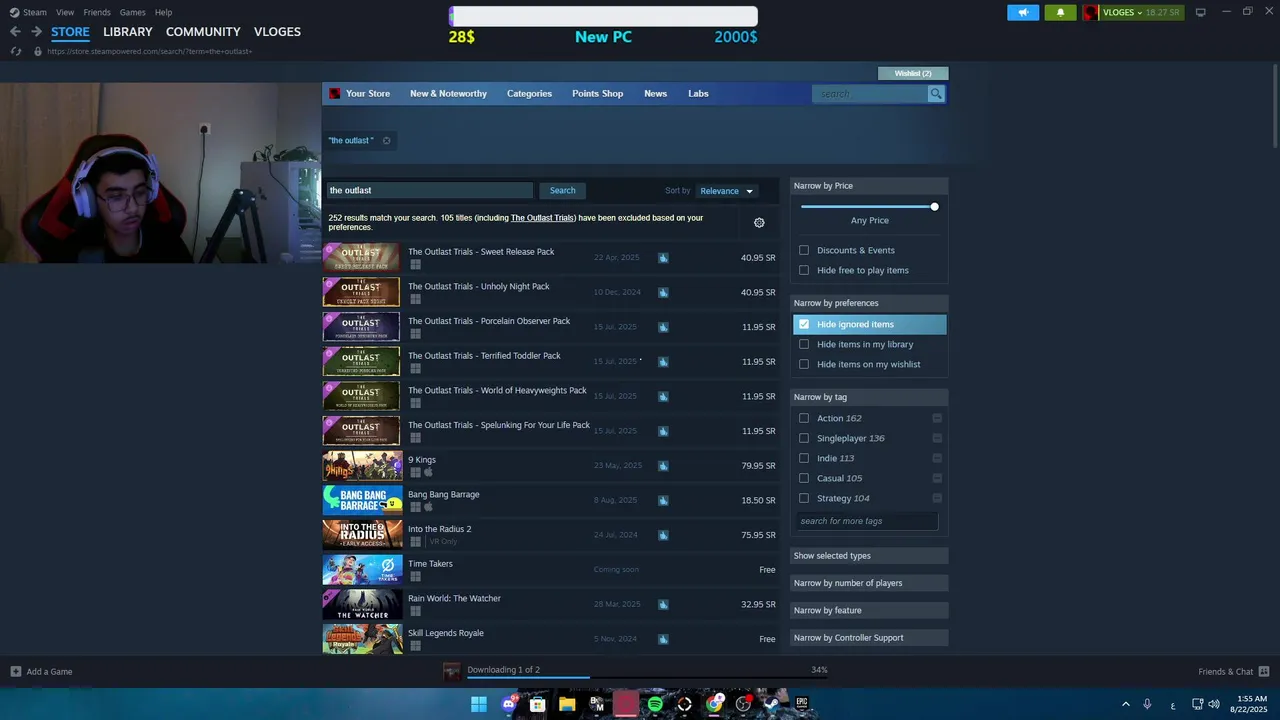Expand Narrow by Controller Support section

(869, 638)
